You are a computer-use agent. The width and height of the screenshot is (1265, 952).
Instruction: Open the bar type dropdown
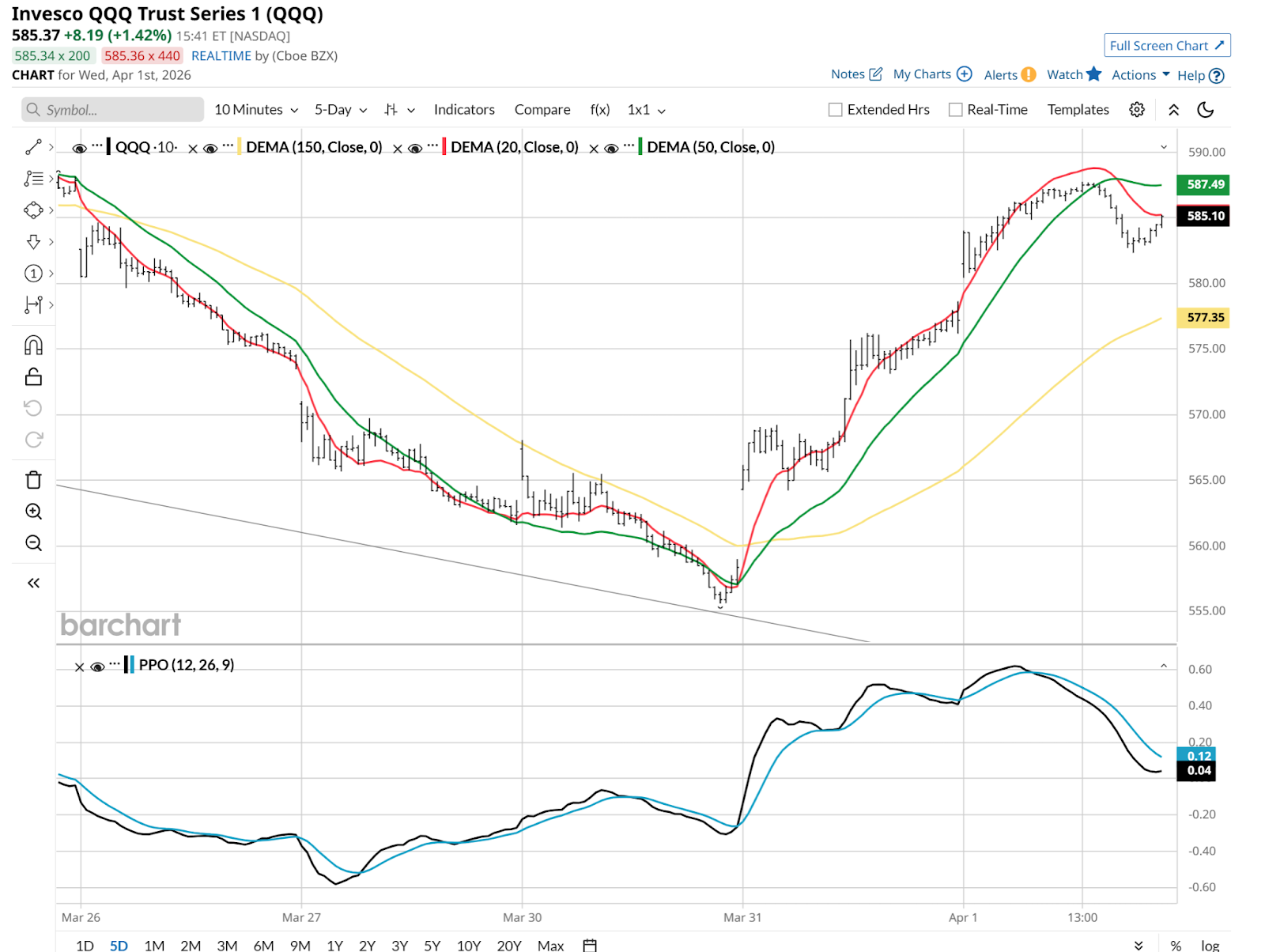tap(399, 110)
